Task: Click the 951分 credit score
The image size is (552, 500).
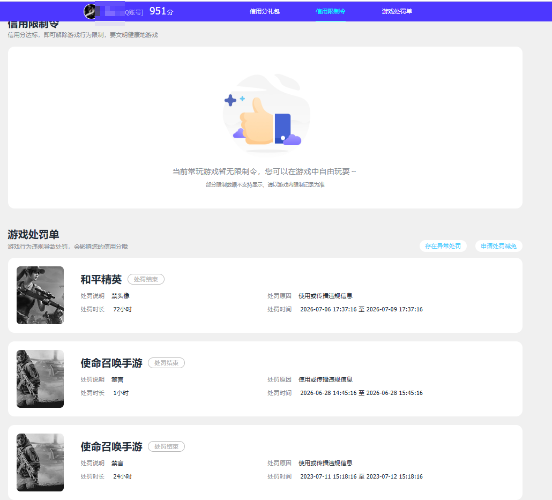Action: pyautogui.click(x=161, y=11)
